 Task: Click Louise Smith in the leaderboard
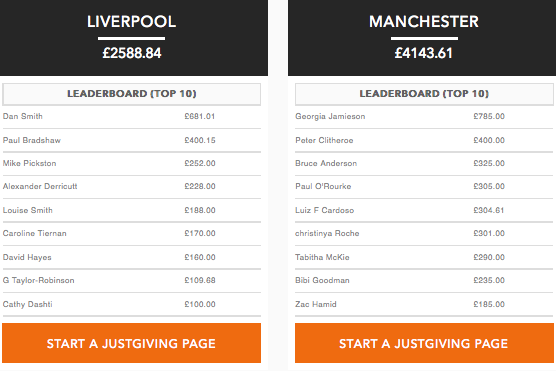tap(132, 210)
